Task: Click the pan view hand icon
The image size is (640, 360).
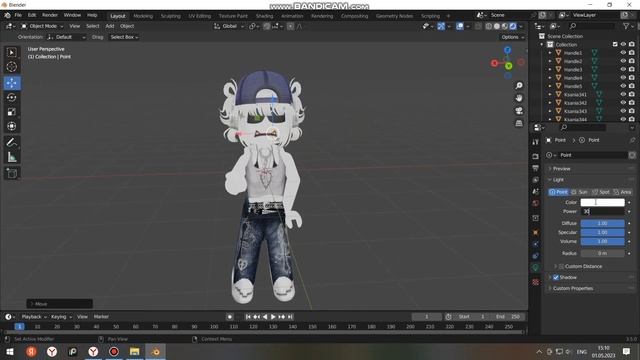Action: pos(519,98)
